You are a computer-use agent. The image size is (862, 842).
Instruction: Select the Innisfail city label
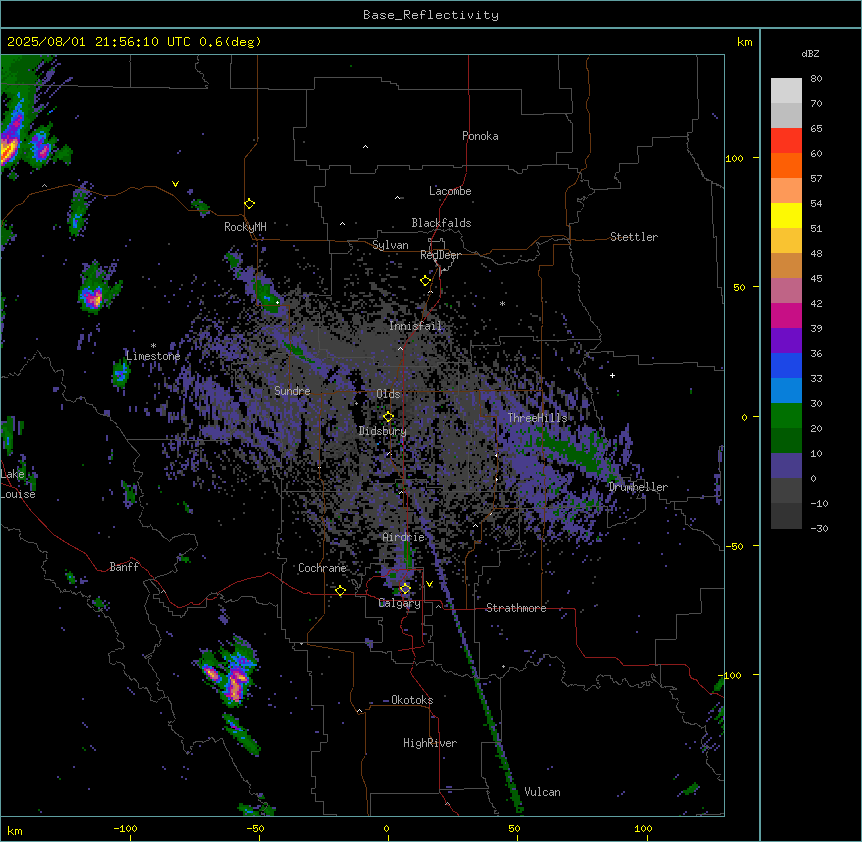[x=415, y=326]
